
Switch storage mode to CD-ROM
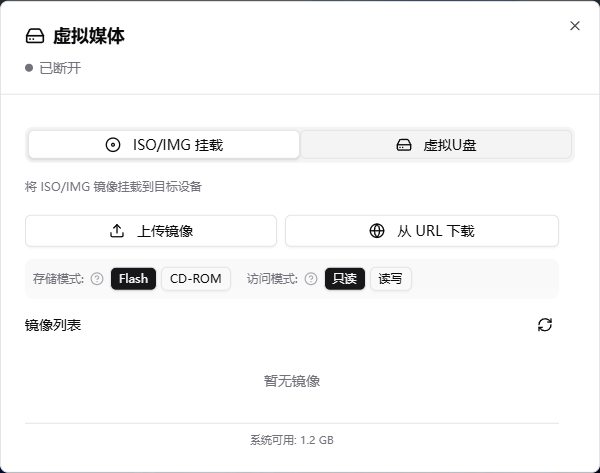[x=196, y=279]
